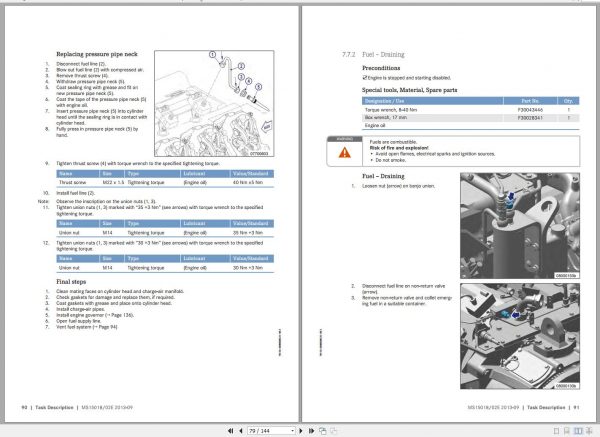Click the 'Torque wrench, 8-40 Nm' row

(471, 110)
